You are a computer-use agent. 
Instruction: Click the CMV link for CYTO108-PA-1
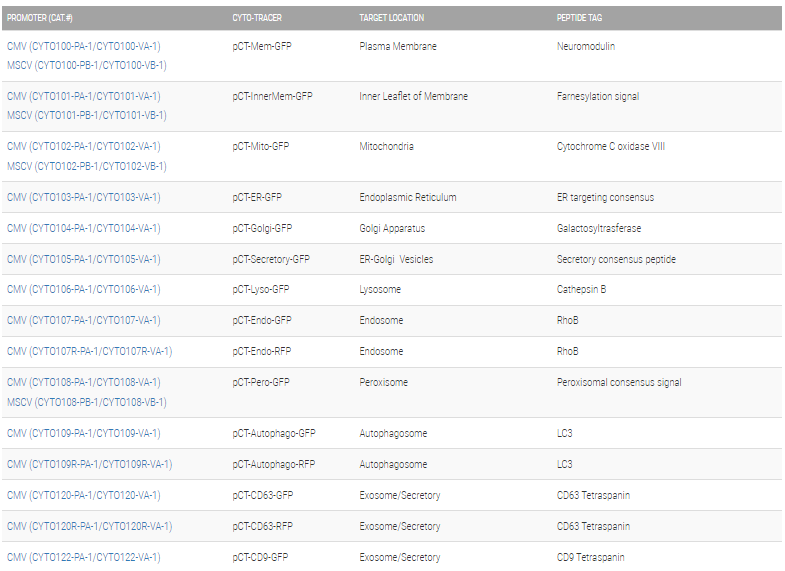pos(83,382)
